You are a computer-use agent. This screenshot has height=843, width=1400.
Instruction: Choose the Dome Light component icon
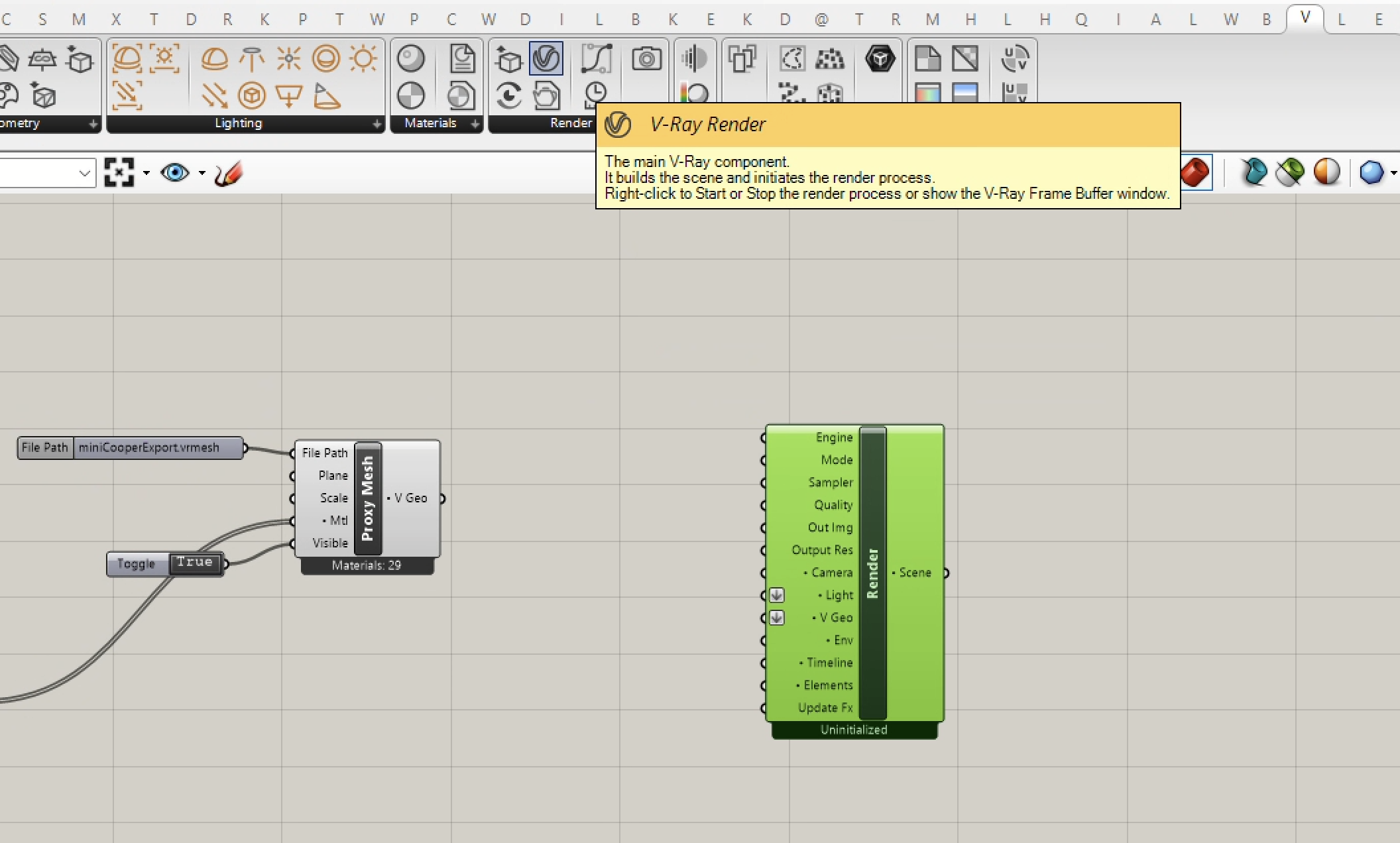[214, 59]
